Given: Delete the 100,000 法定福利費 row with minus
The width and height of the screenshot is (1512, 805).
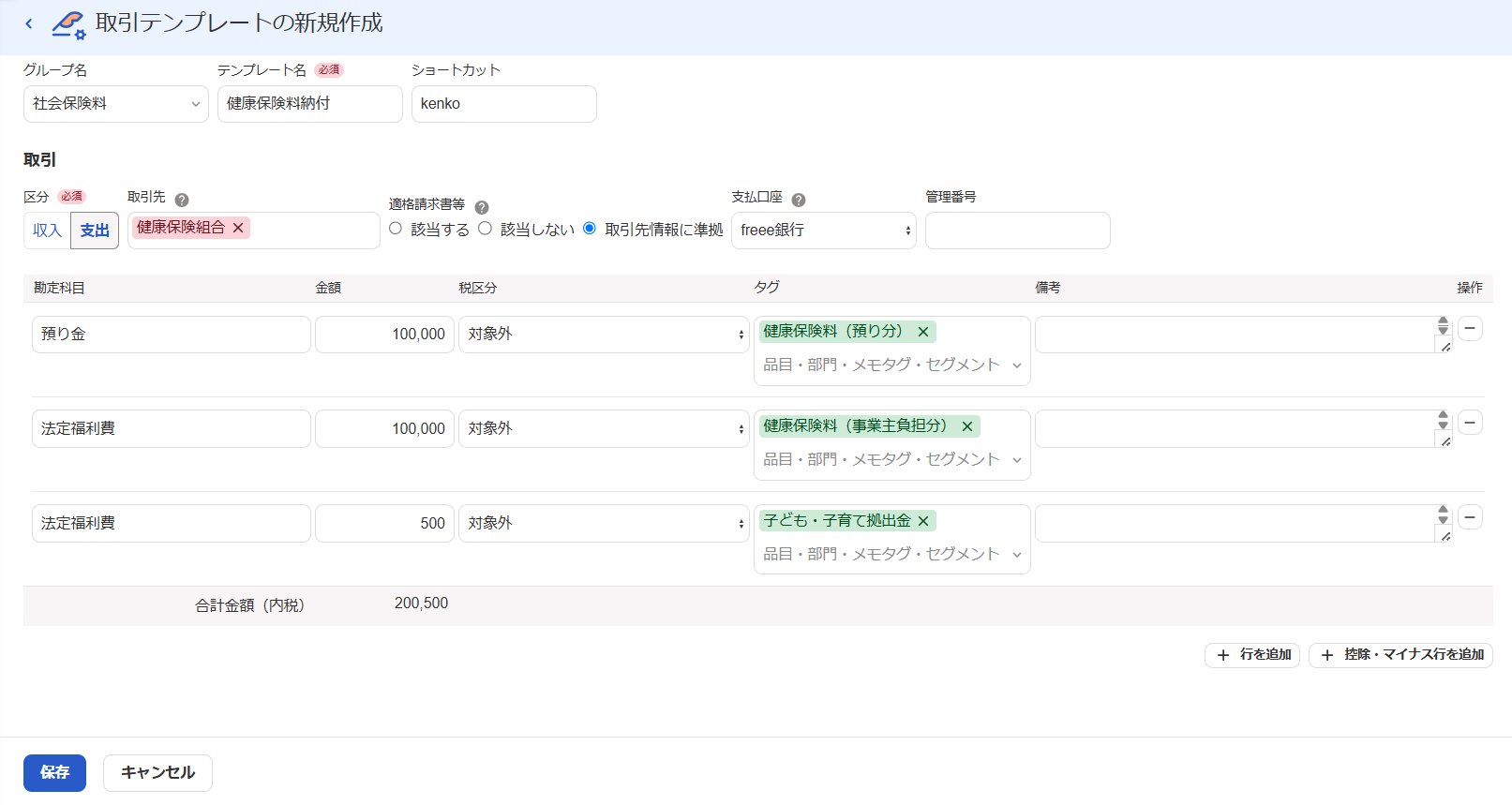Looking at the screenshot, I should [1470, 423].
